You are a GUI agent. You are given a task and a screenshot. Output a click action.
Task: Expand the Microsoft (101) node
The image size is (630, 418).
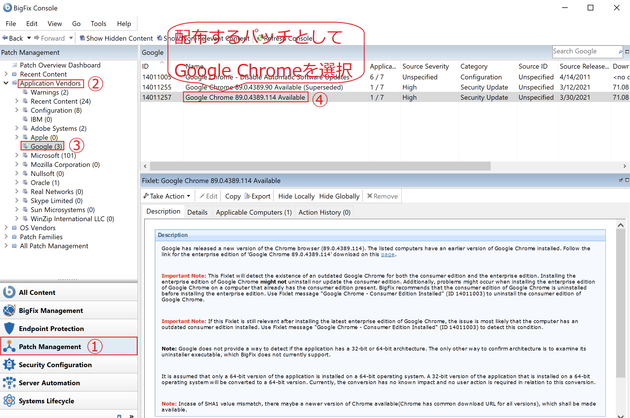coord(16,155)
